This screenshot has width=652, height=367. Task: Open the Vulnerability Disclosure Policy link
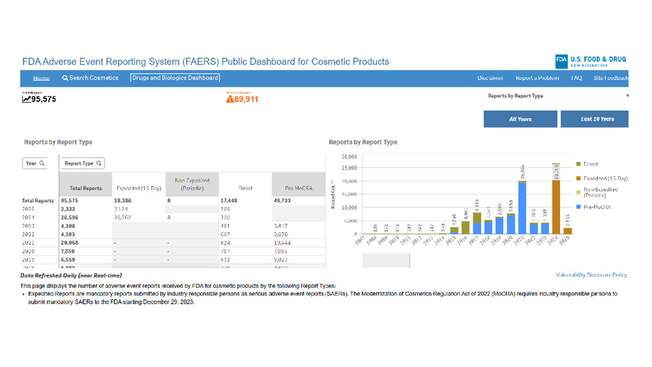point(591,275)
